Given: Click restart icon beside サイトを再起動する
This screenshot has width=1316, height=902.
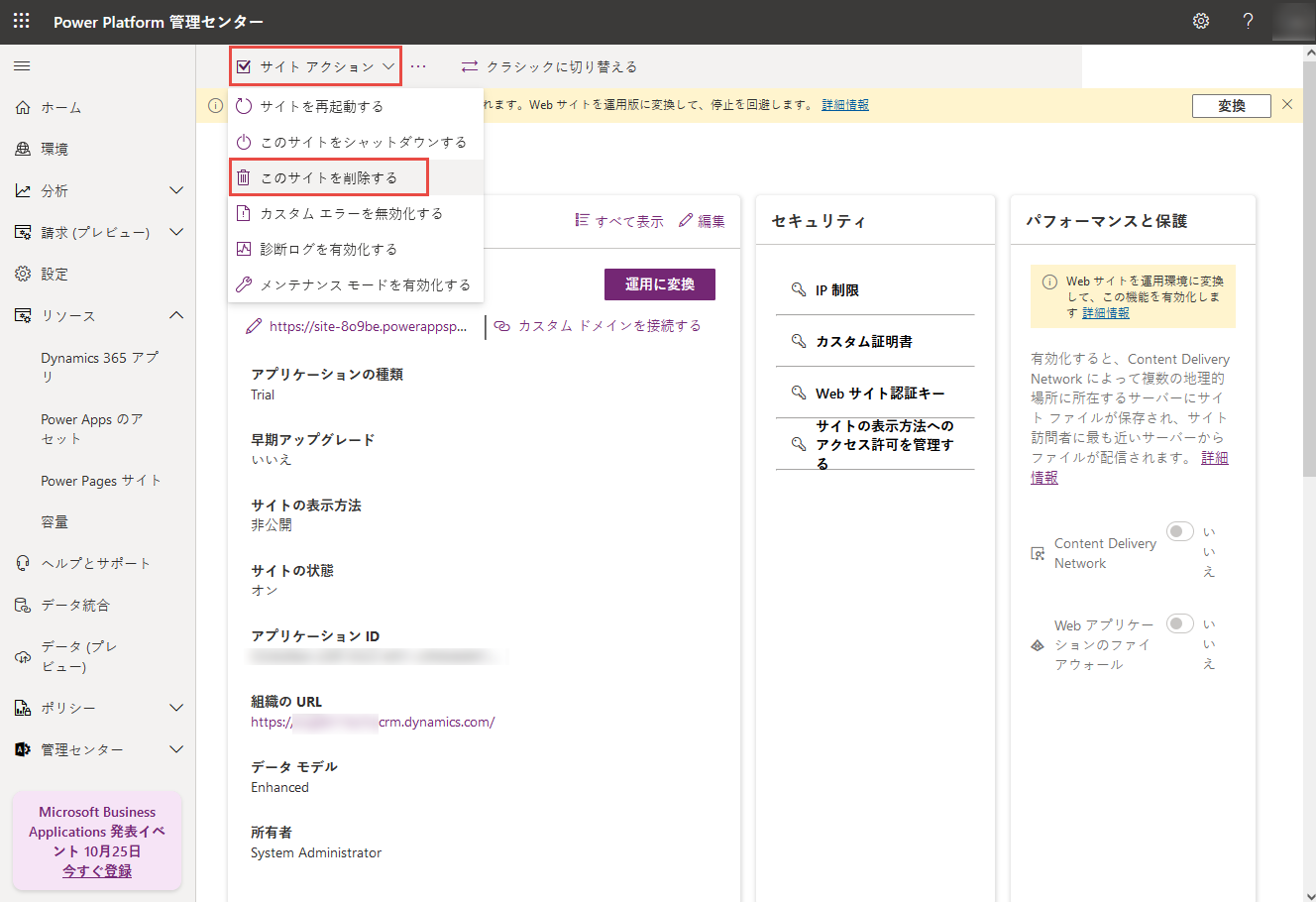Looking at the screenshot, I should pos(244,106).
